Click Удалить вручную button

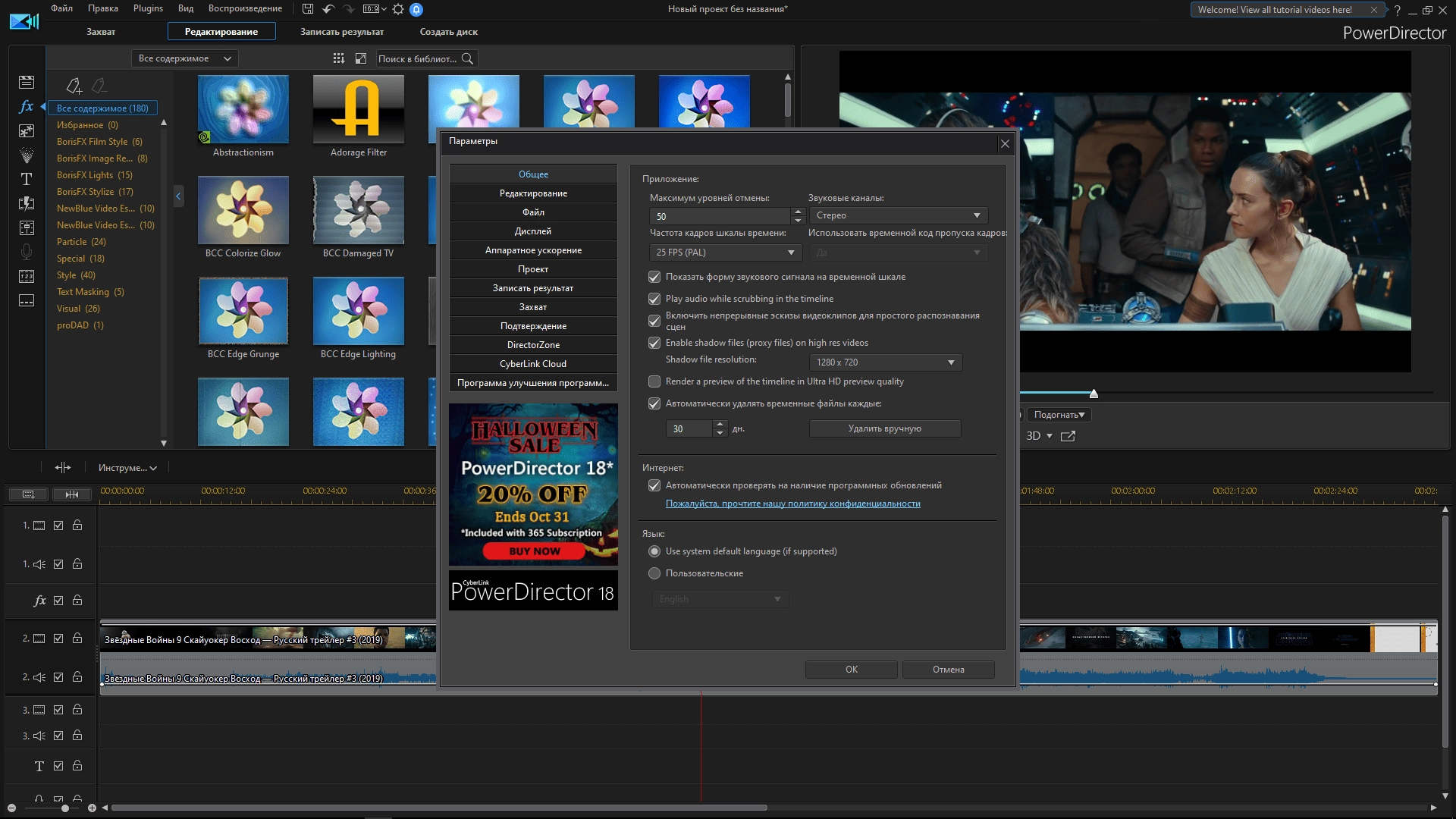point(885,428)
